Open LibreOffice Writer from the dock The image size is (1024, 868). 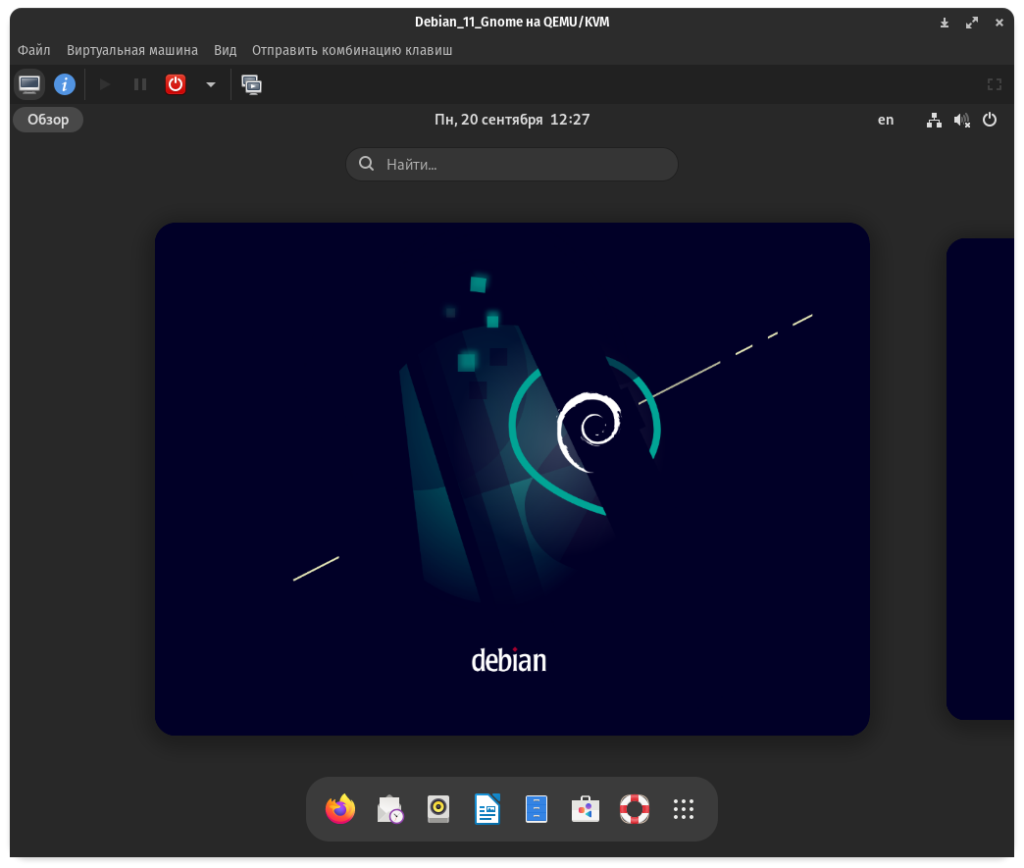click(487, 809)
